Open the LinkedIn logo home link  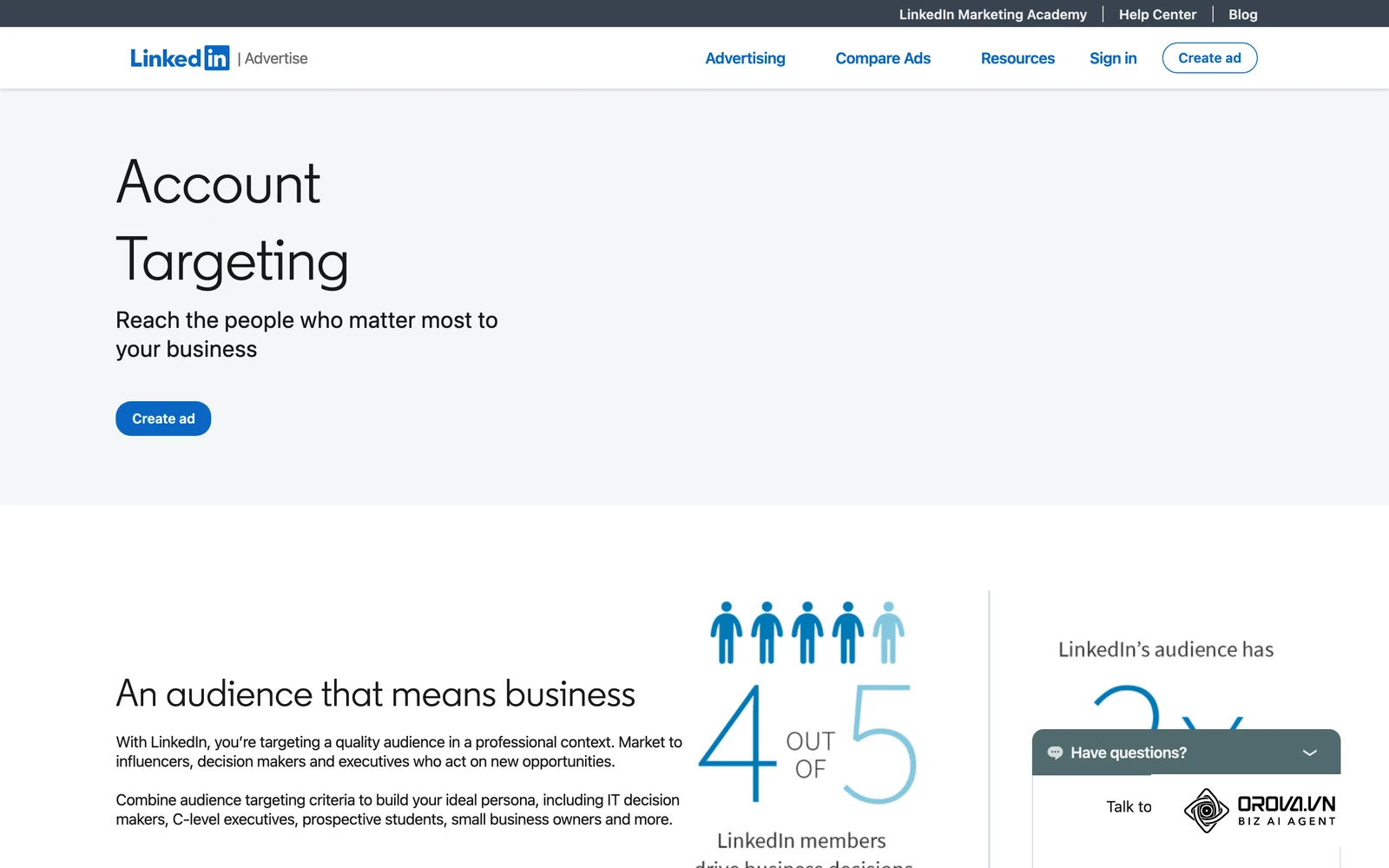tap(180, 58)
